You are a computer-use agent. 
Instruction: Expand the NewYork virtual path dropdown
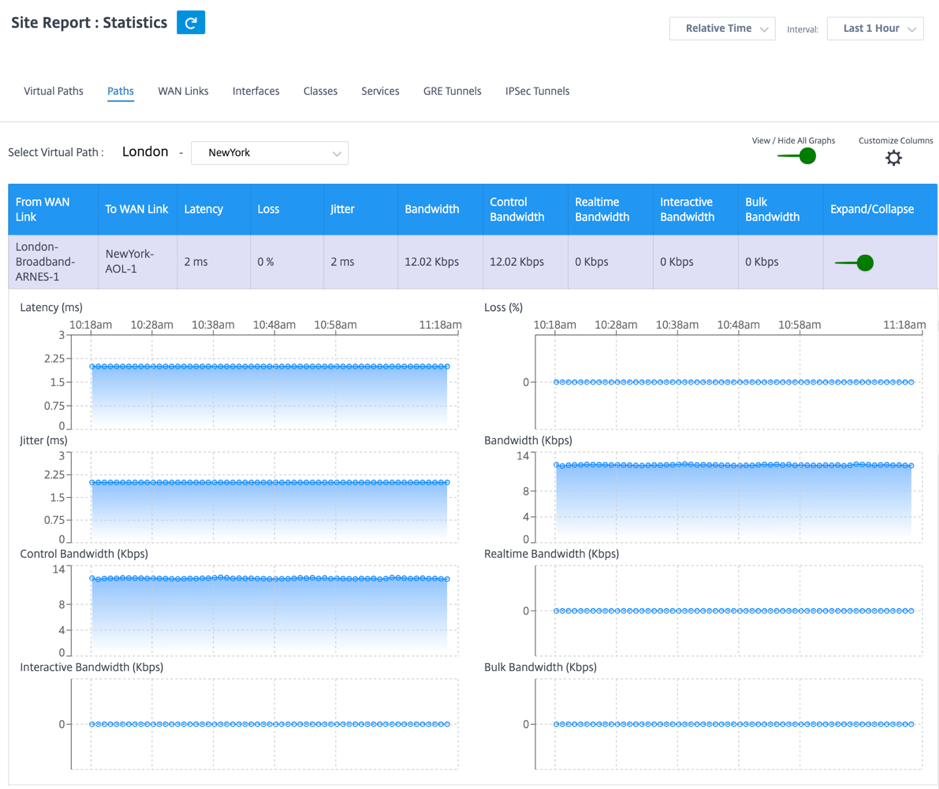269,153
